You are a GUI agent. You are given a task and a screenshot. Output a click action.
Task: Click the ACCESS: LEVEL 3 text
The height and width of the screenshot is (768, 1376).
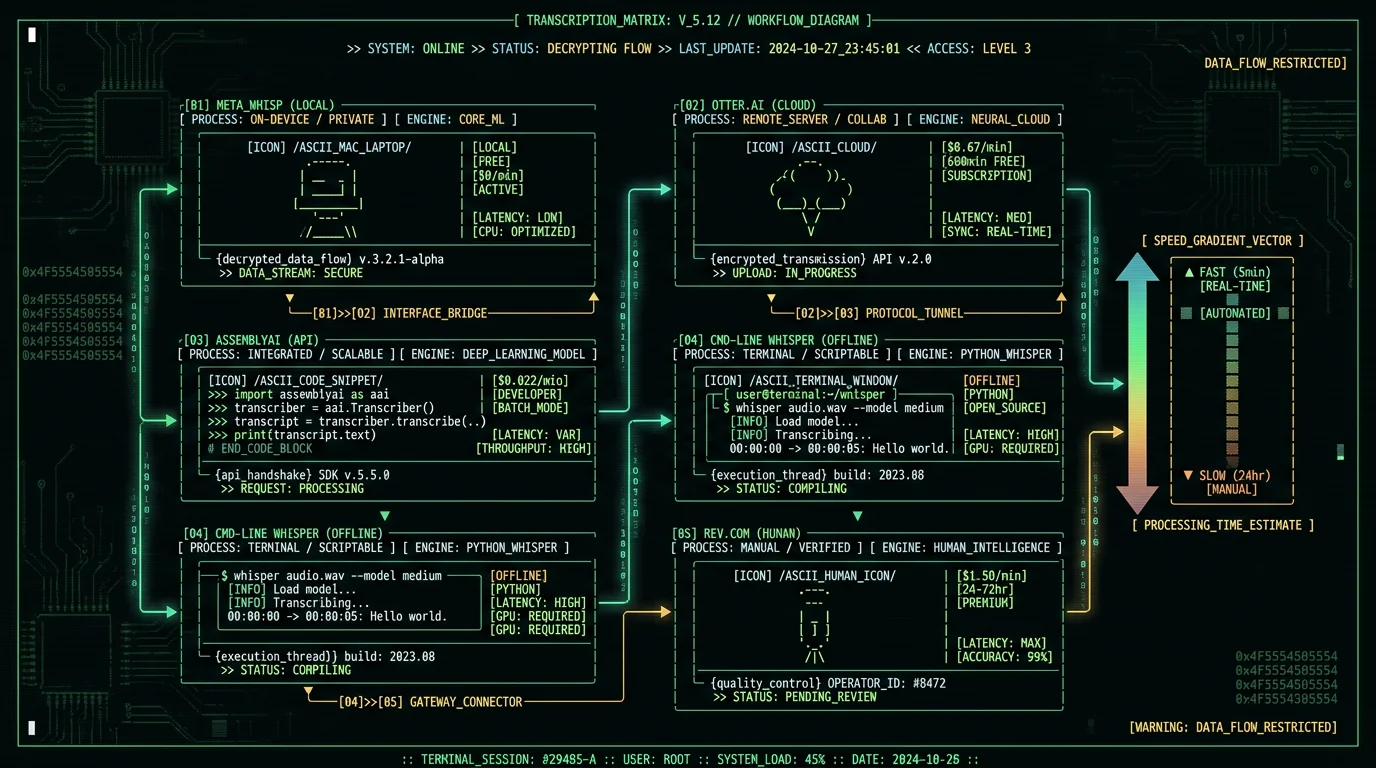click(979, 48)
